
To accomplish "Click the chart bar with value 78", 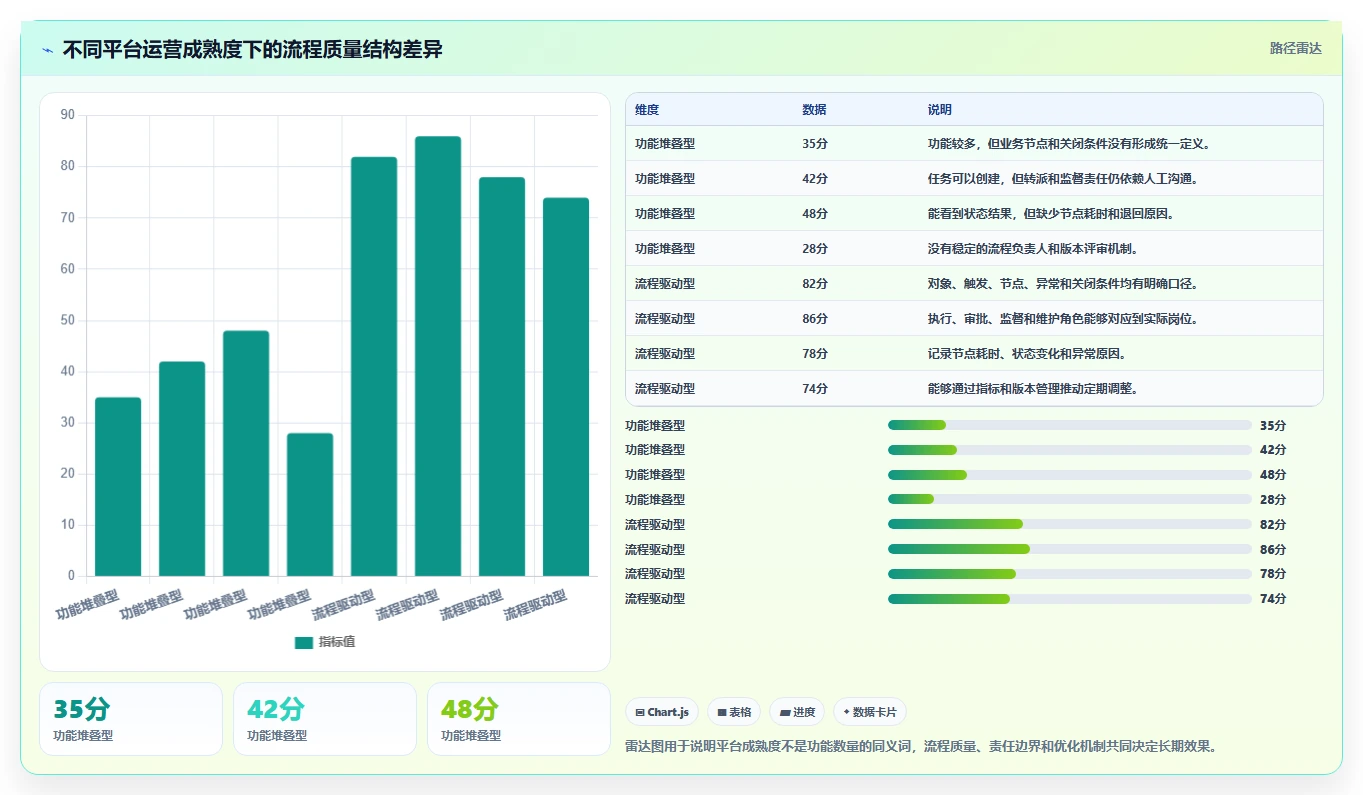I will point(502,377).
